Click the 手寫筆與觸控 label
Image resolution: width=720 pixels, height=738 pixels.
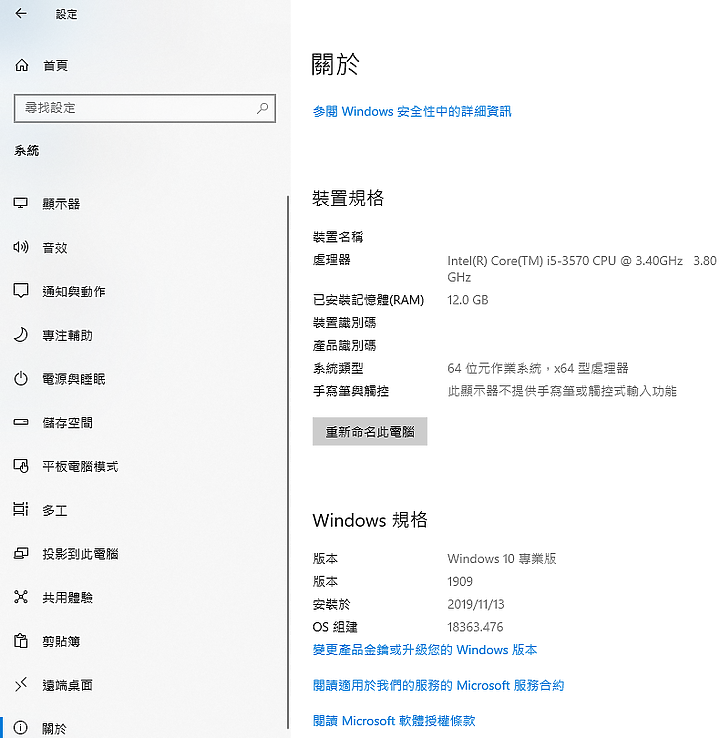(x=351, y=391)
